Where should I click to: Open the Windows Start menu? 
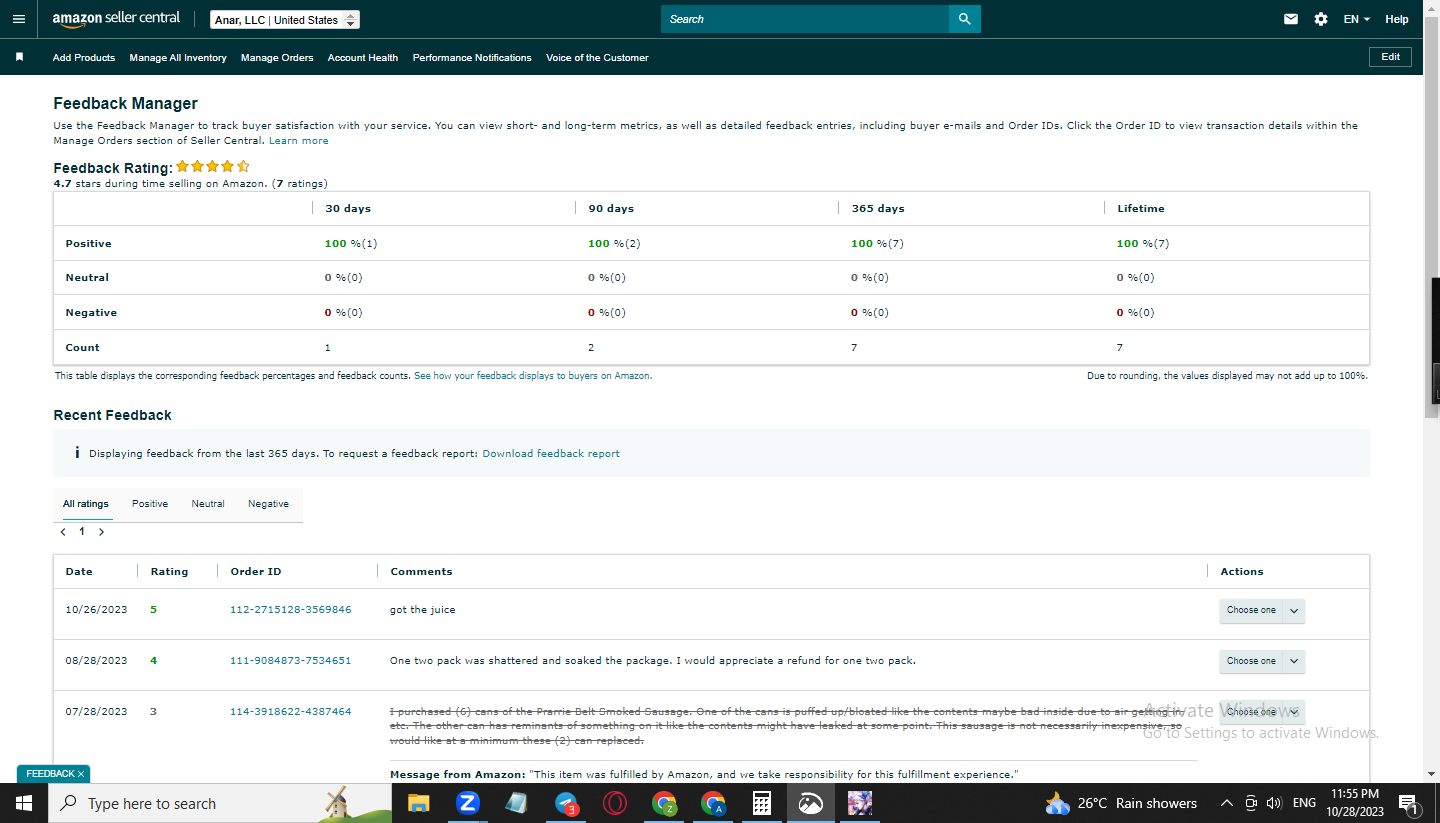(24, 803)
